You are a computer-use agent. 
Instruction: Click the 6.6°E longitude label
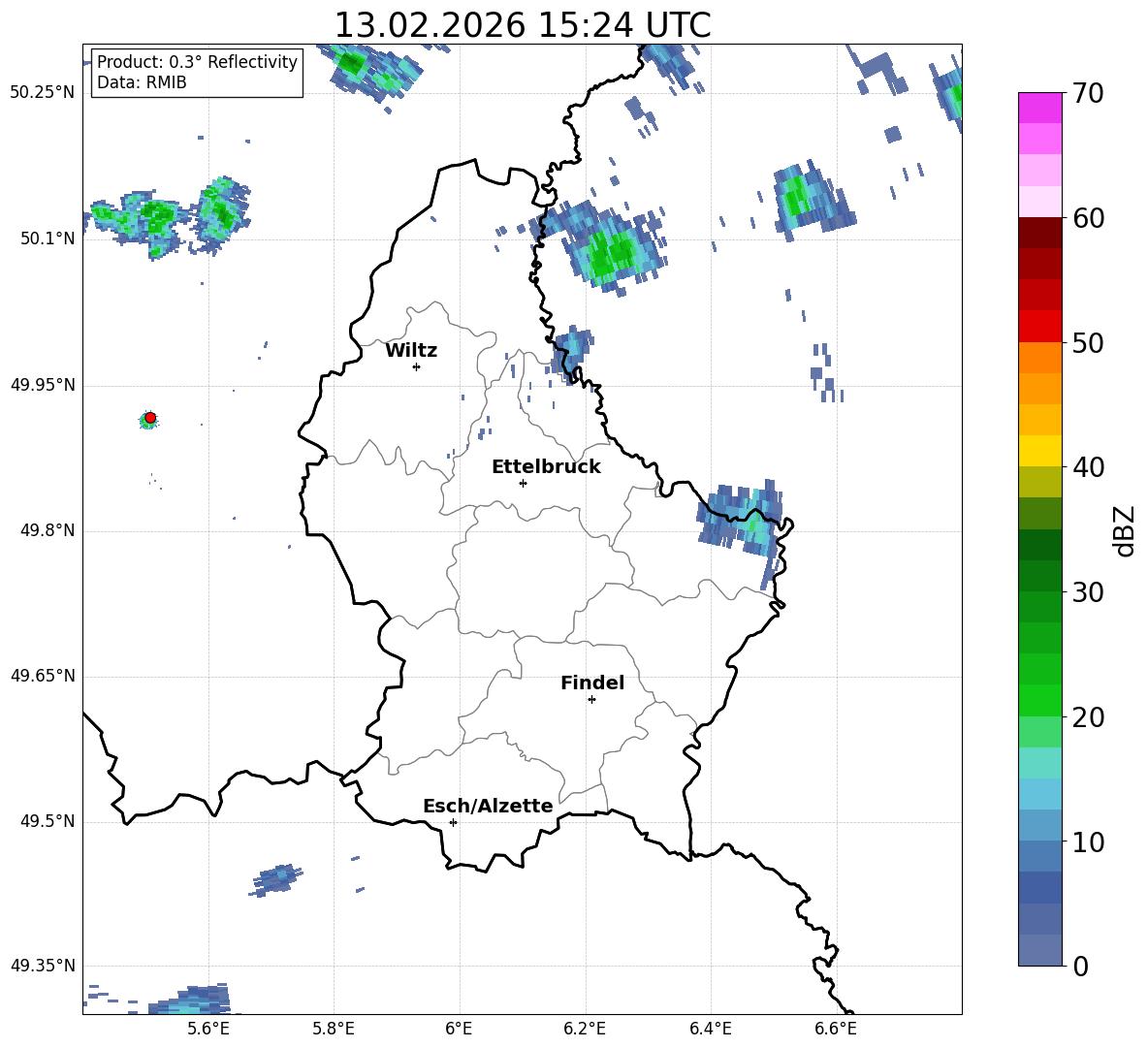pyautogui.click(x=836, y=1029)
